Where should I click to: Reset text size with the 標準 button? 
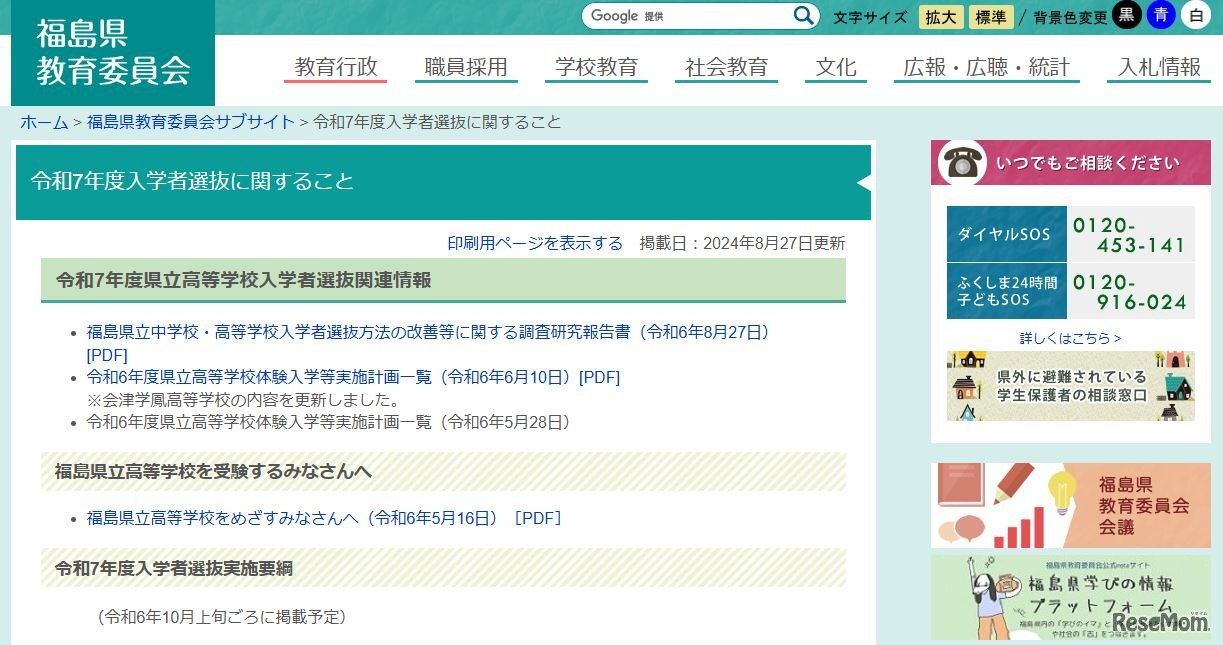pyautogui.click(x=990, y=17)
